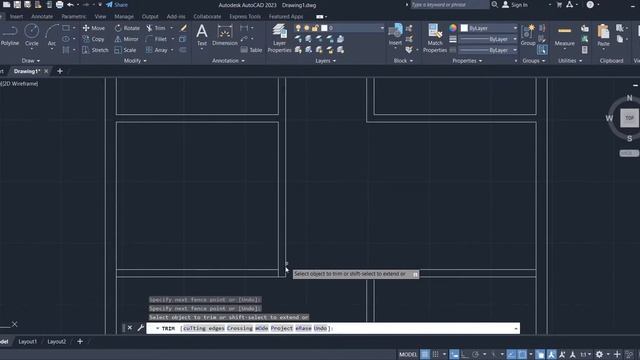The image size is (640, 360).
Task: Toggle layer lock icon in Layers panel
Action: click(x=315, y=28)
